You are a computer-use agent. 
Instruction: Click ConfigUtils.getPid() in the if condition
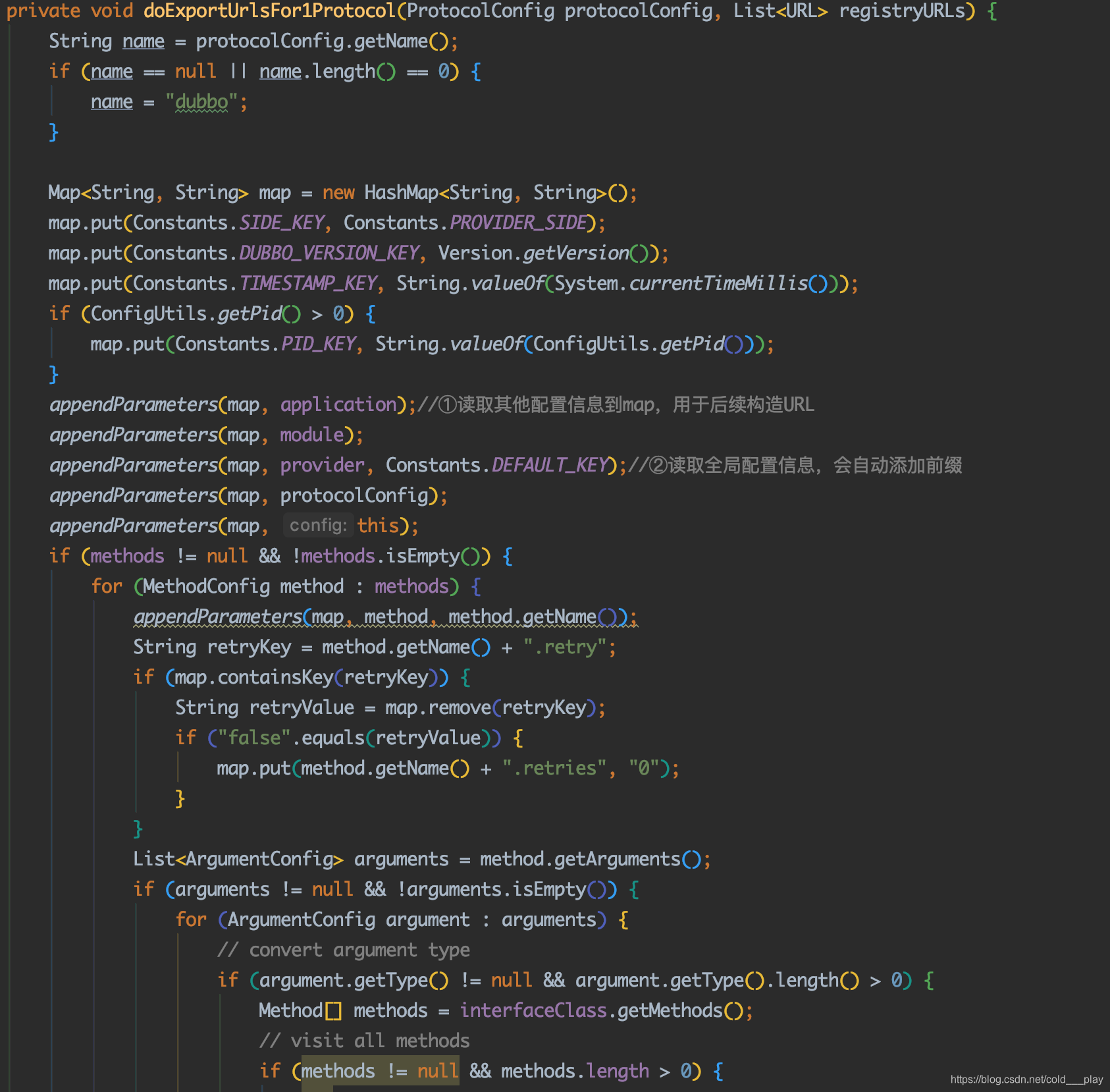tap(196, 314)
